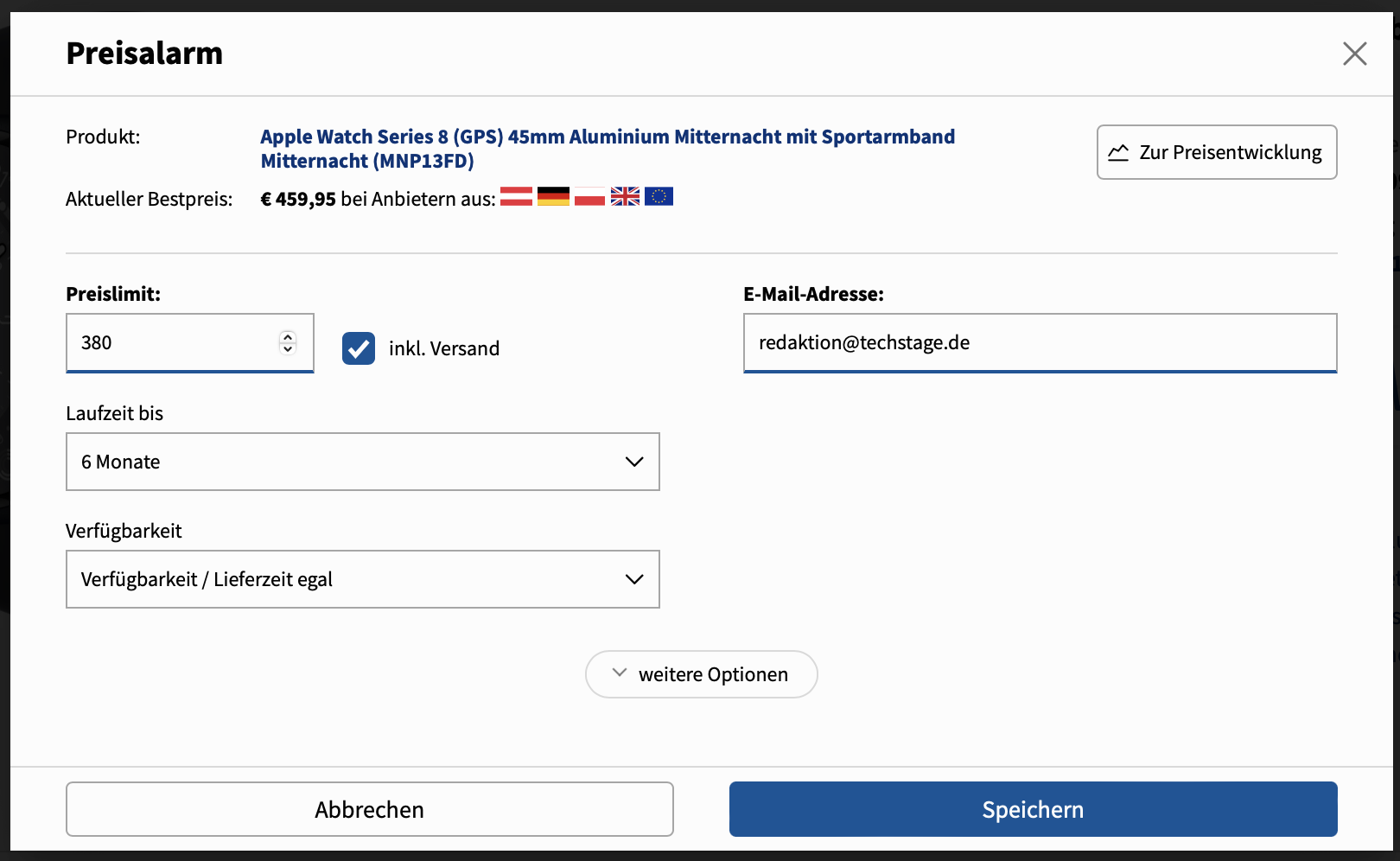The width and height of the screenshot is (1400, 861).
Task: Increase Preislimit with the up arrow
Action: pos(288,336)
